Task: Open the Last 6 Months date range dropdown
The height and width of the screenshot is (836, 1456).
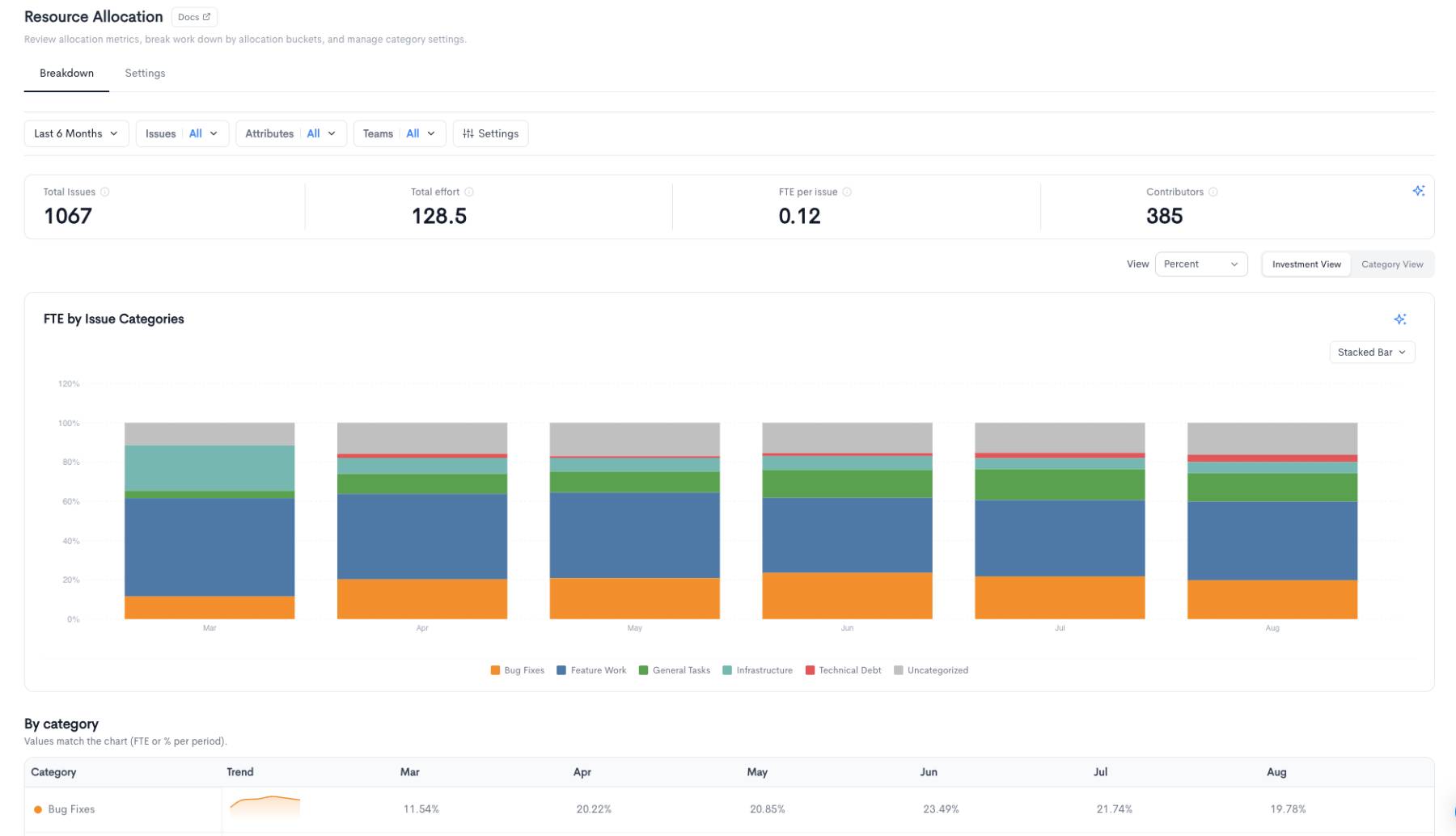Action: point(76,133)
